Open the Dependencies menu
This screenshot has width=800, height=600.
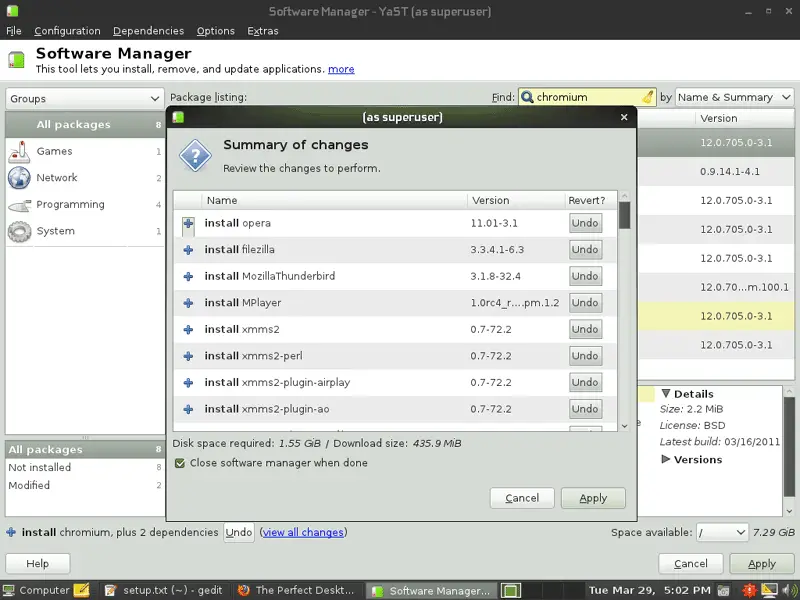click(x=148, y=31)
